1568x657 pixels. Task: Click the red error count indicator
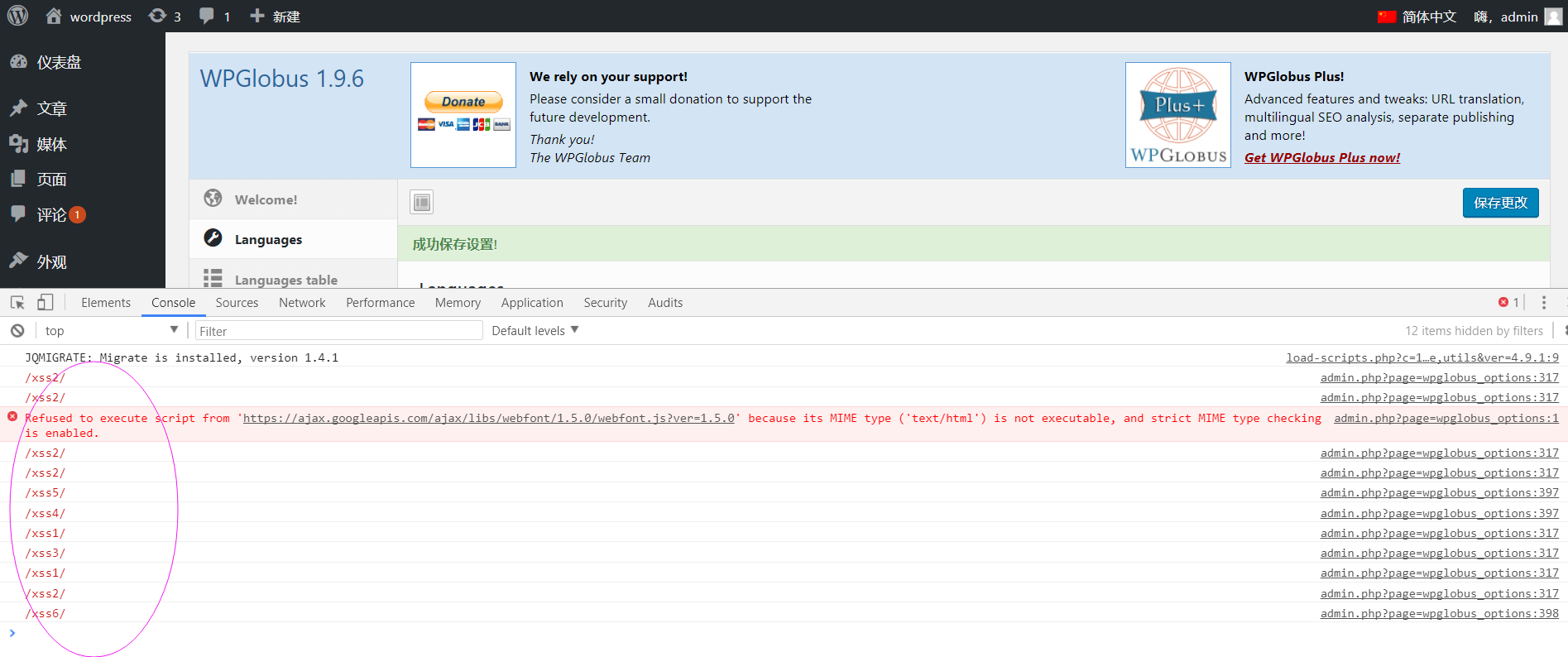1508,303
